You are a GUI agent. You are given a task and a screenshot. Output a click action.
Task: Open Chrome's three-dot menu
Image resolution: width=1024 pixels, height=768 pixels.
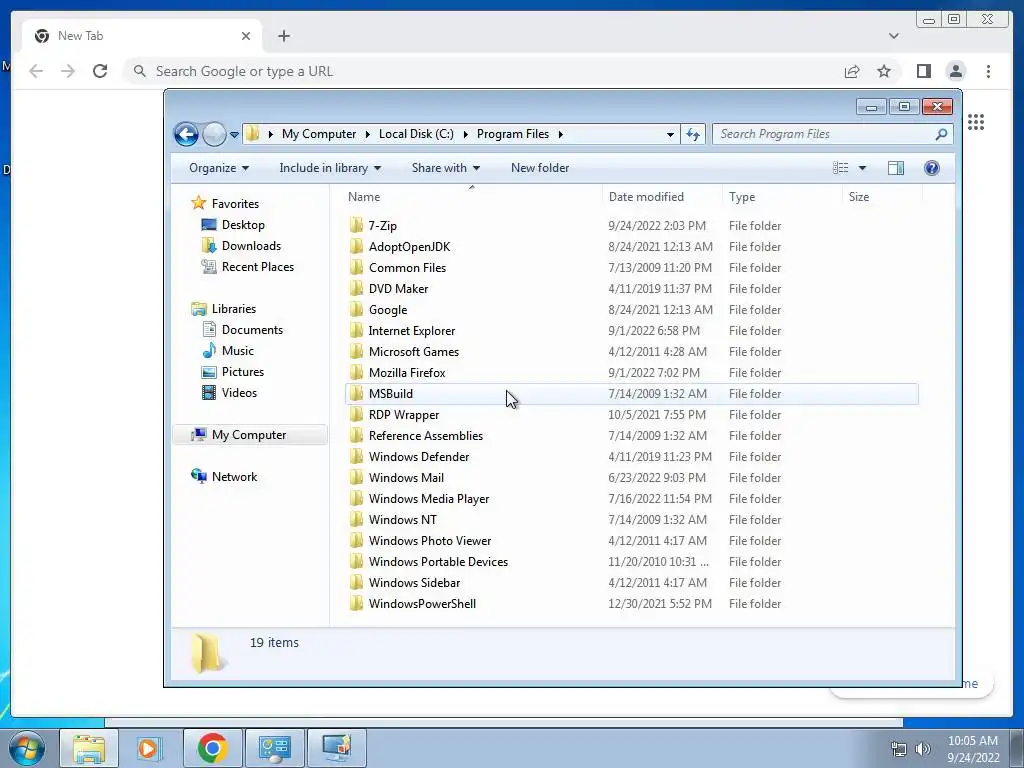pos(988,71)
